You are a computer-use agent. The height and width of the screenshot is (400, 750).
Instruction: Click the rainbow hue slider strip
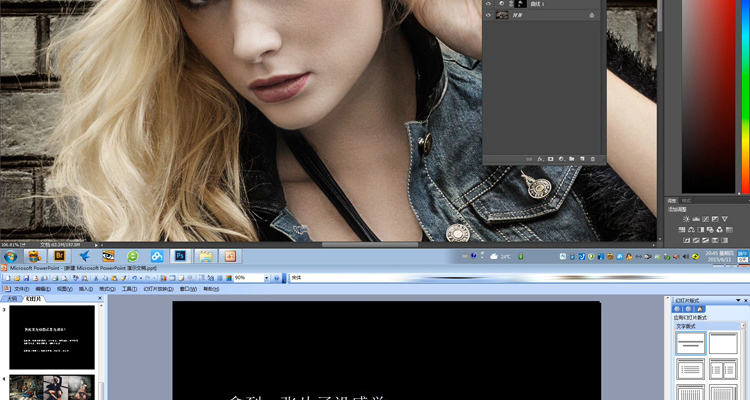[x=745, y=96]
